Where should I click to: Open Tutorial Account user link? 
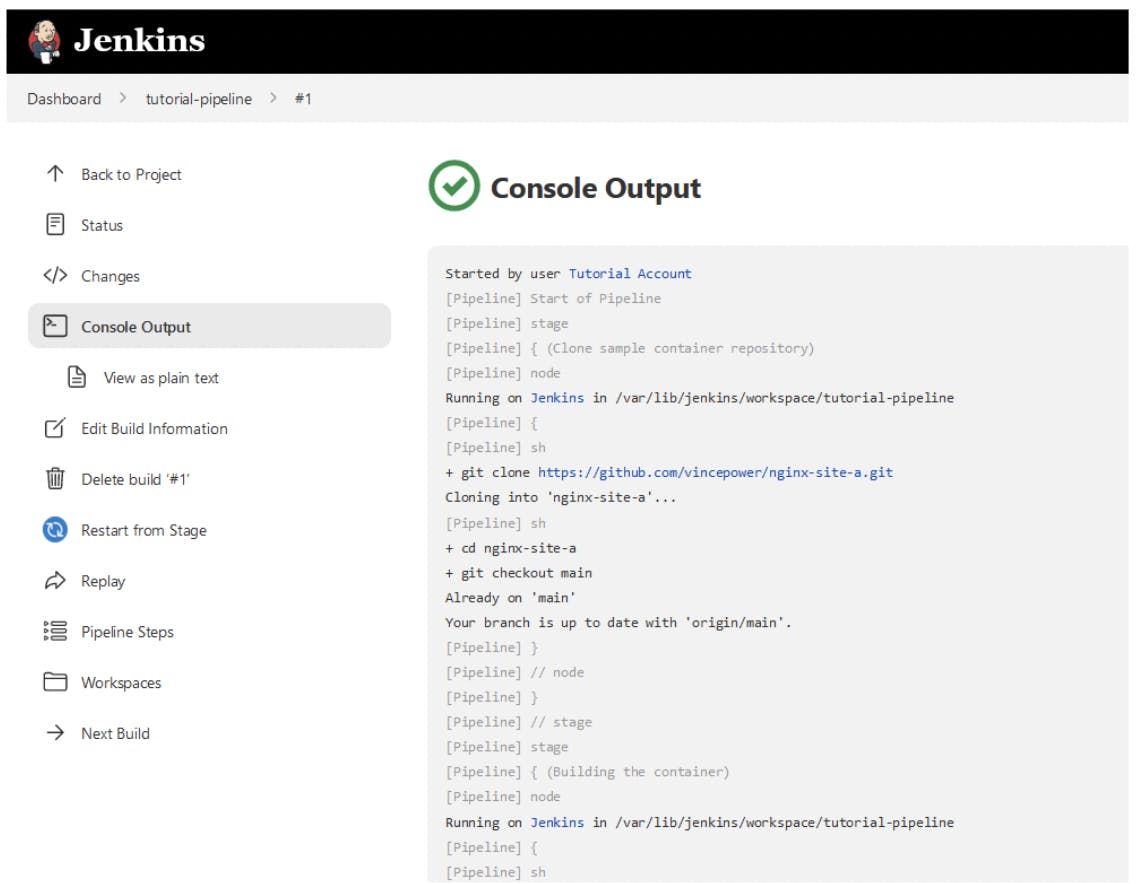coord(630,273)
